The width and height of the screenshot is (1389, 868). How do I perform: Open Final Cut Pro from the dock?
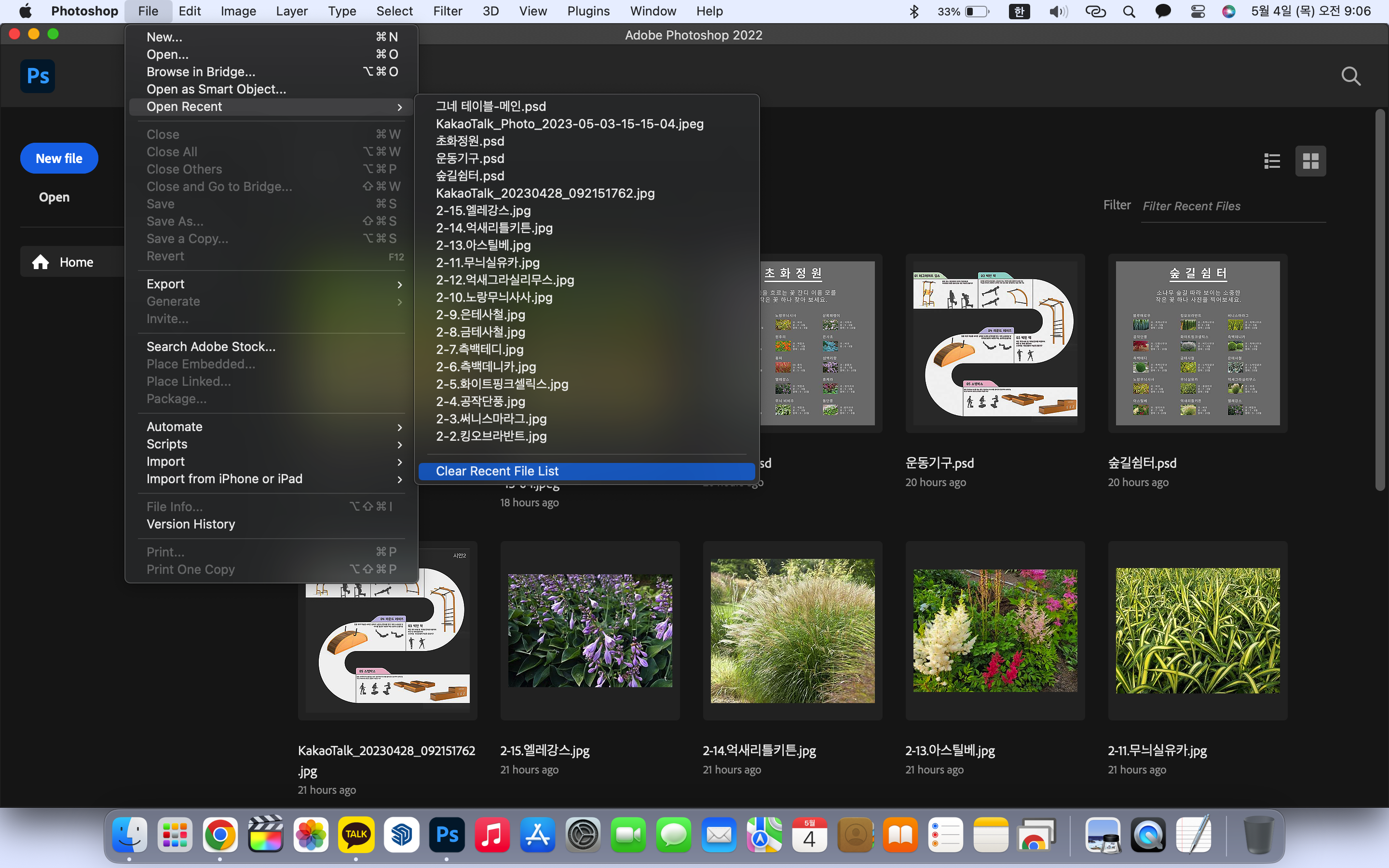(x=265, y=834)
